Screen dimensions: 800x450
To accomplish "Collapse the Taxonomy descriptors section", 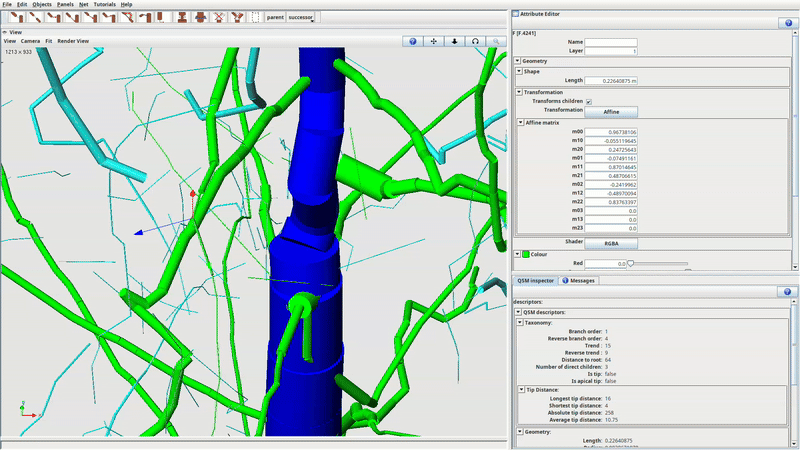I will click(520, 322).
